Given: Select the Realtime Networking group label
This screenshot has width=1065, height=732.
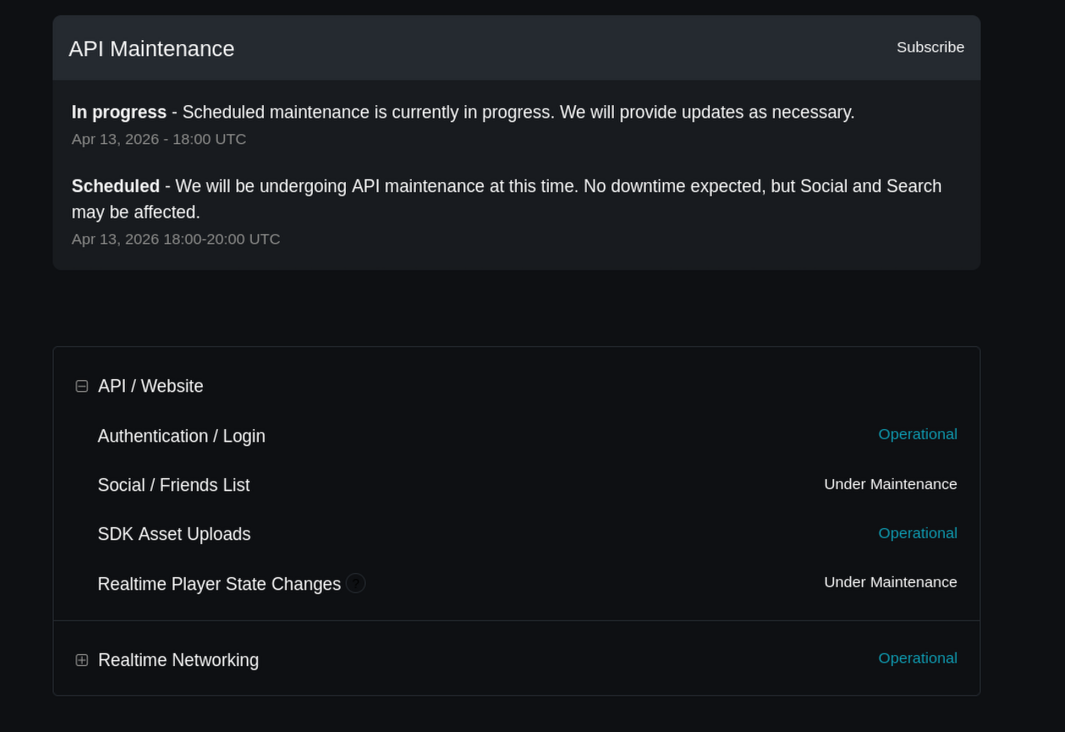Looking at the screenshot, I should (x=178, y=660).
